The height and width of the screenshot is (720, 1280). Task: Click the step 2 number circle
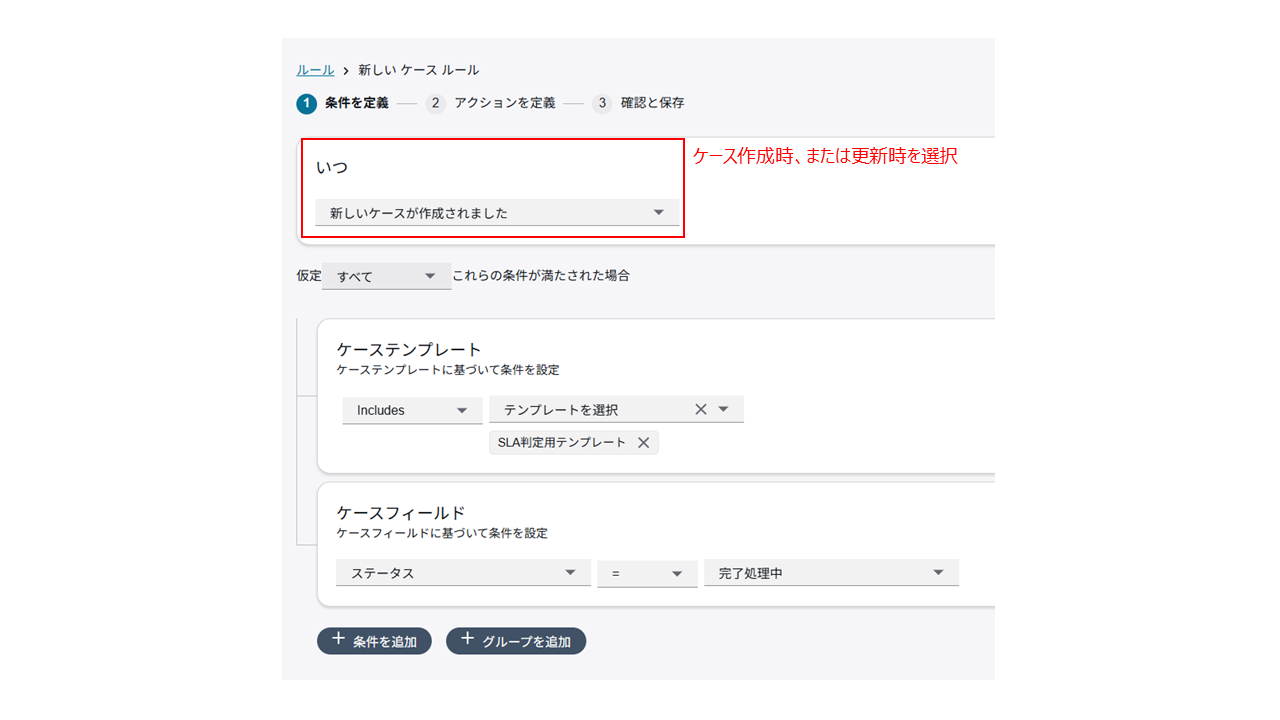click(x=435, y=103)
